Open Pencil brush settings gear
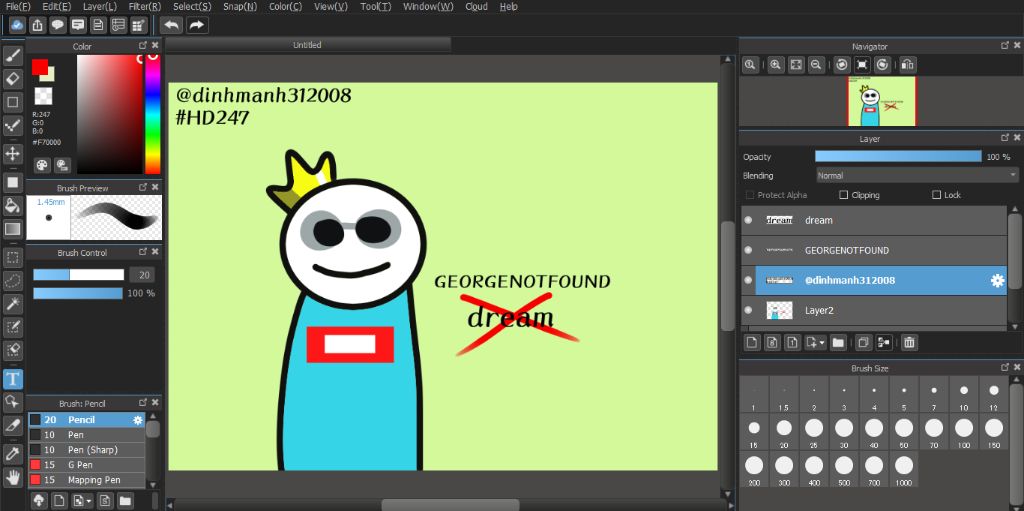The width and height of the screenshot is (1024, 511). coord(138,420)
